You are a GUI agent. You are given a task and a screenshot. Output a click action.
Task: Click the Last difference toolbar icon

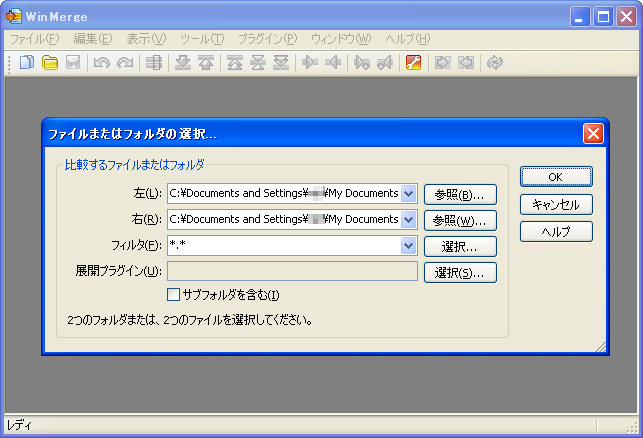click(281, 63)
